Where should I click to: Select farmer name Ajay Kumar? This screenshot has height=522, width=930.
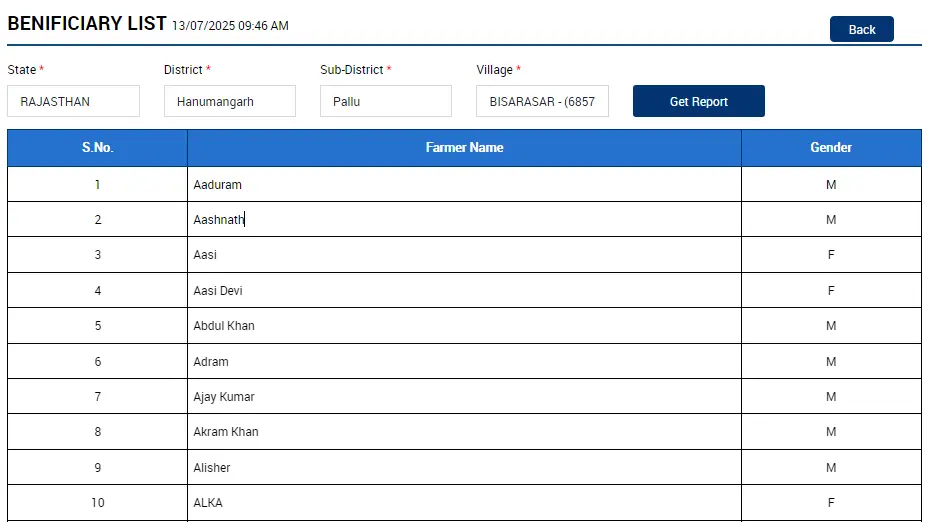coord(224,397)
